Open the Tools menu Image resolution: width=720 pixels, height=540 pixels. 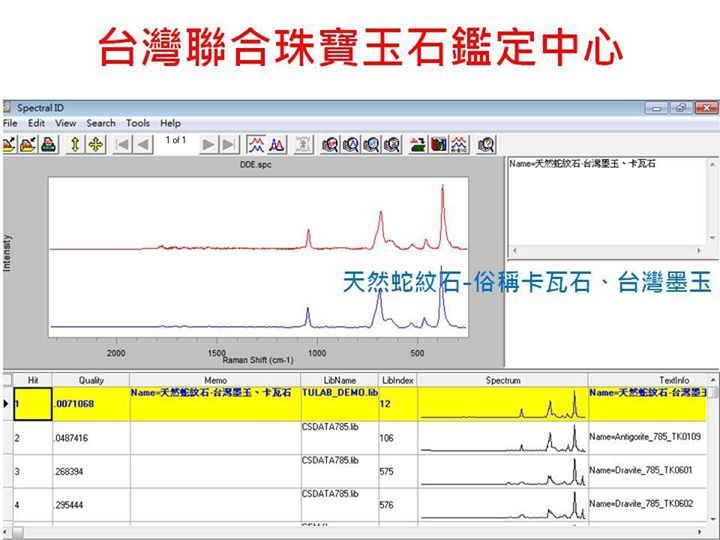(x=138, y=123)
